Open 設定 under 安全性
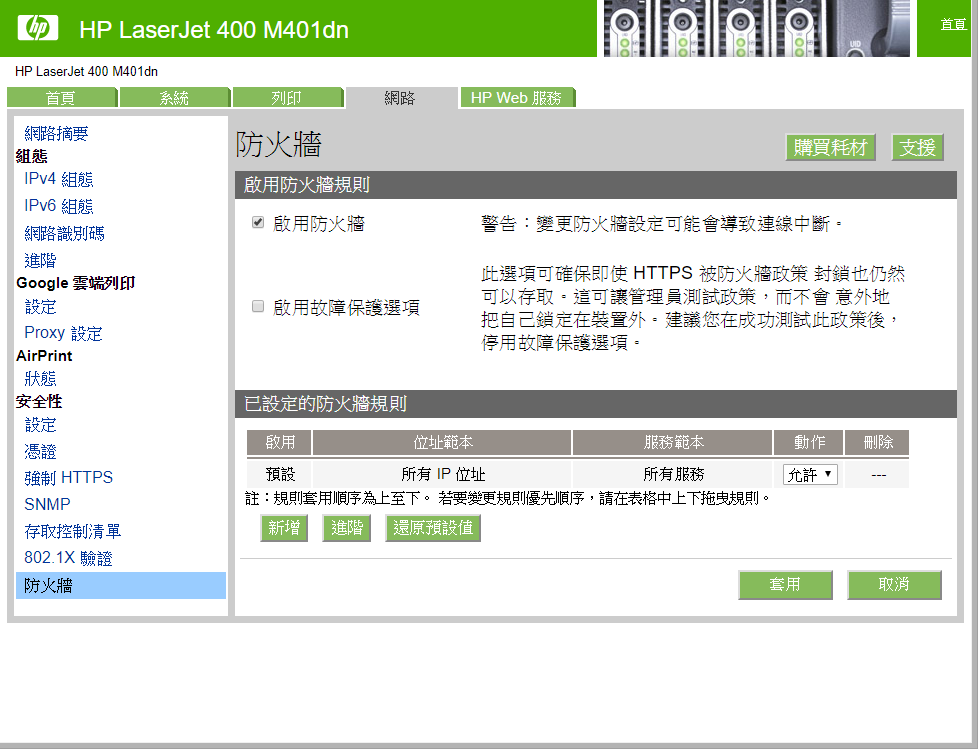 [x=41, y=425]
